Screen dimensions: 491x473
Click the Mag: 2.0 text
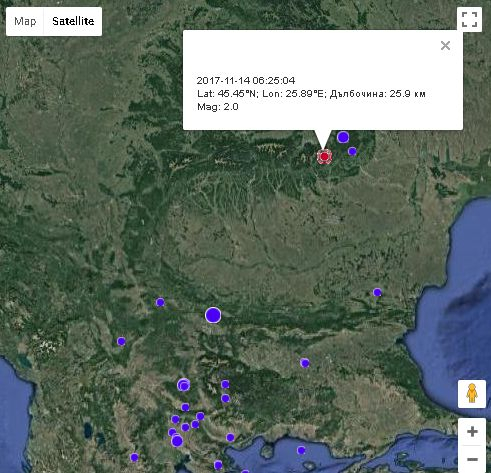[218, 107]
